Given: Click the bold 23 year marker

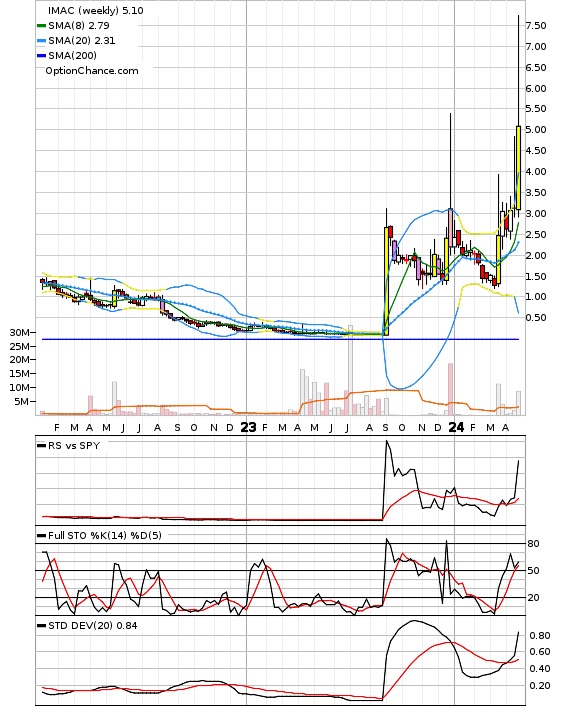Looking at the screenshot, I should (248, 427).
